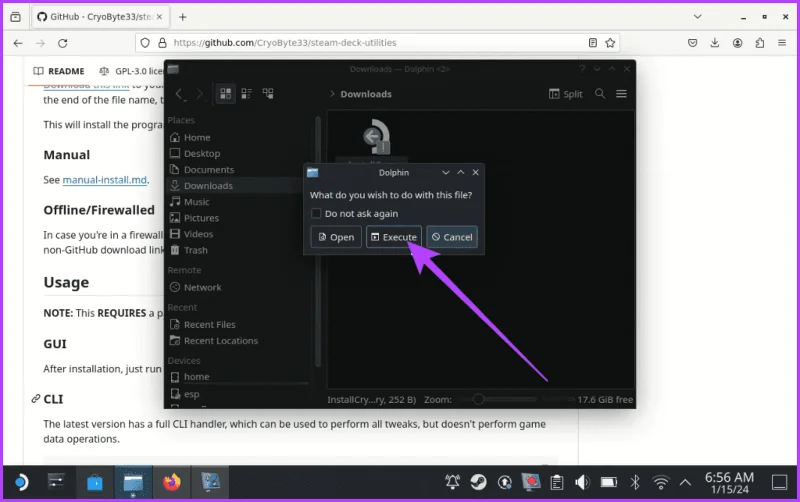Select Icons view mode in Dolphin toolbar
800x502 pixels.
point(226,93)
